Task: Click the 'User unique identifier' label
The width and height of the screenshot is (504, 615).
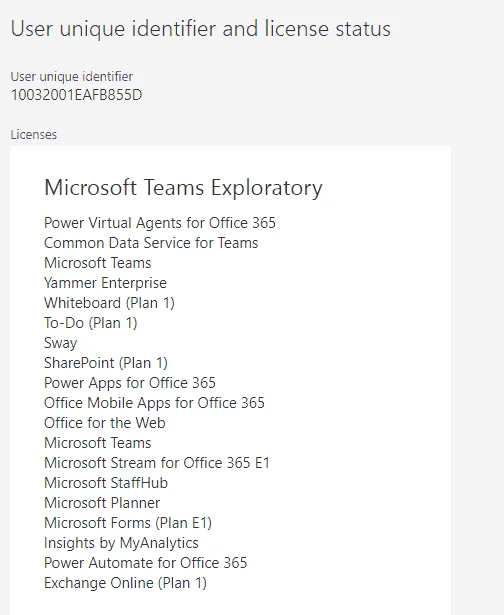Action: 71,76
